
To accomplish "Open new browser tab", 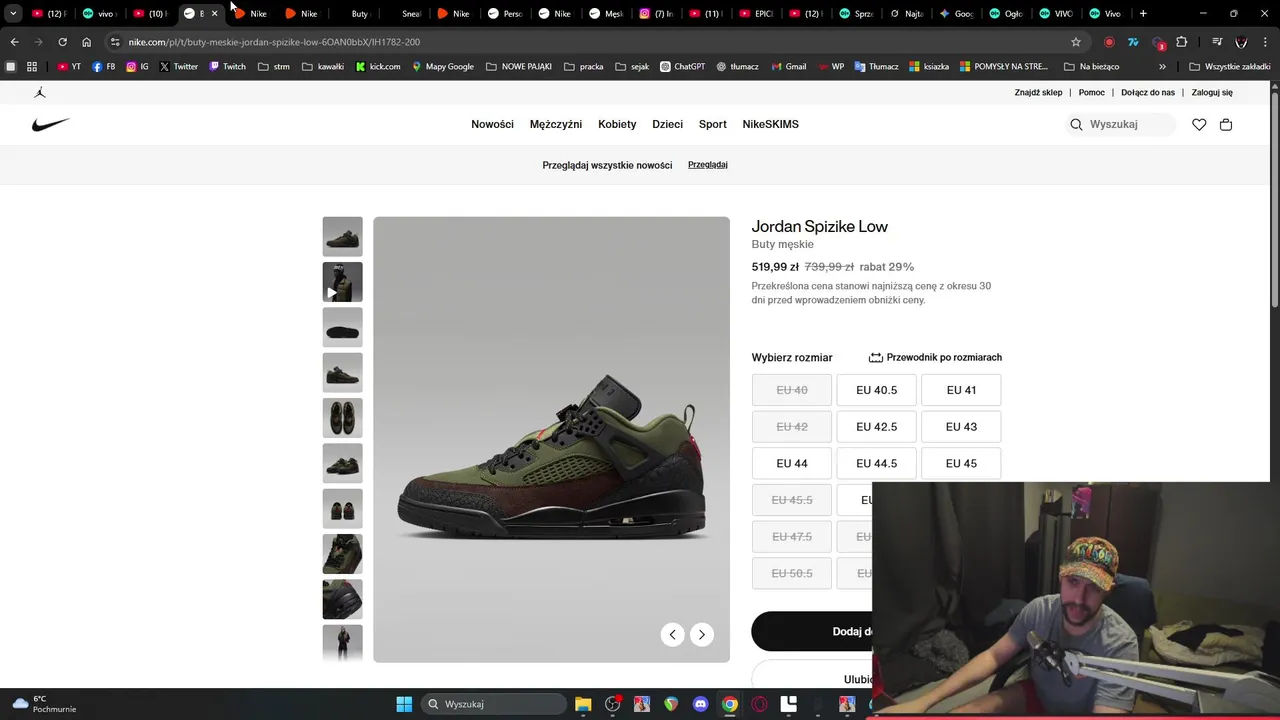I will pyautogui.click(x=1143, y=14).
